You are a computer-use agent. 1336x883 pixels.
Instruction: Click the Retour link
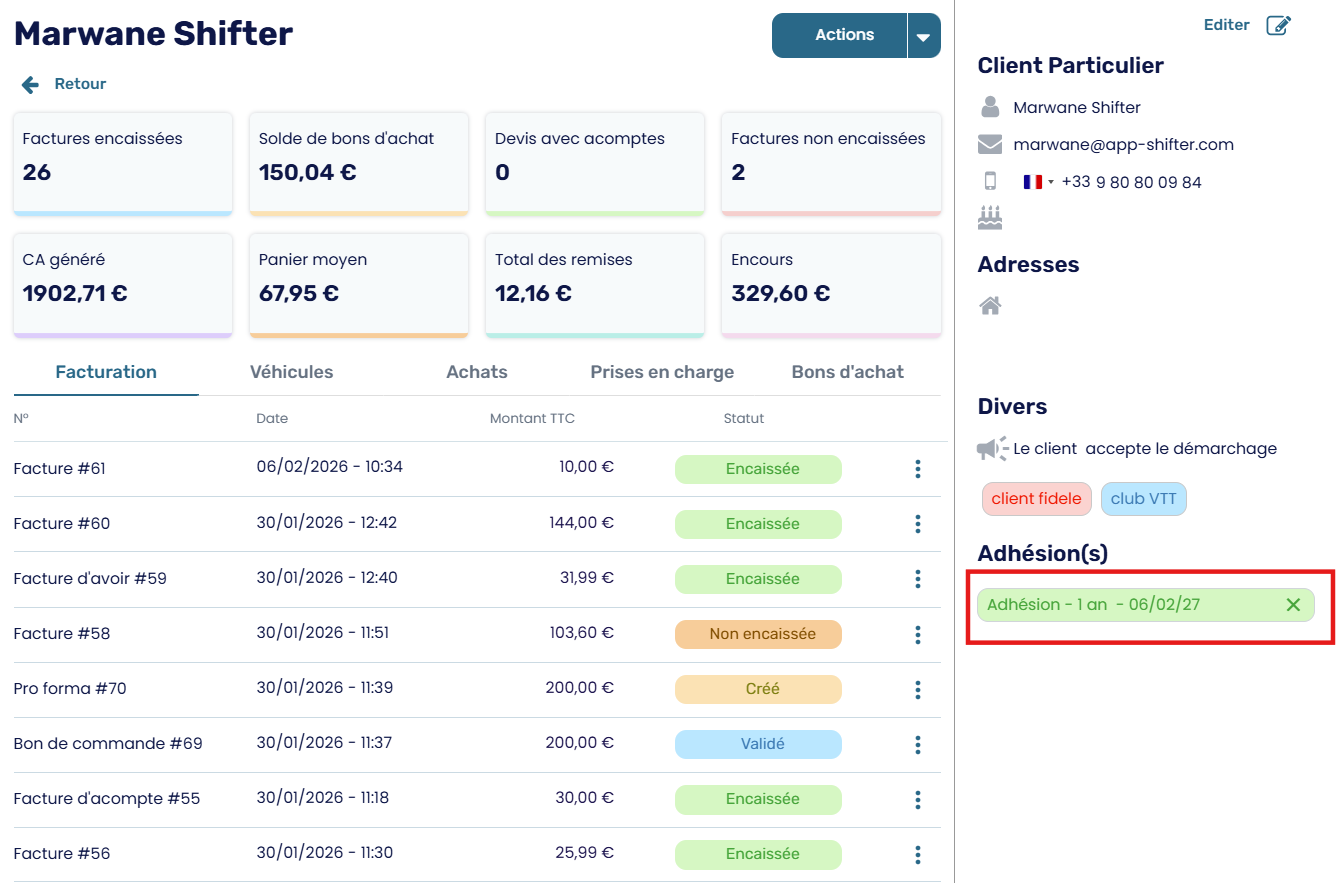[x=80, y=84]
